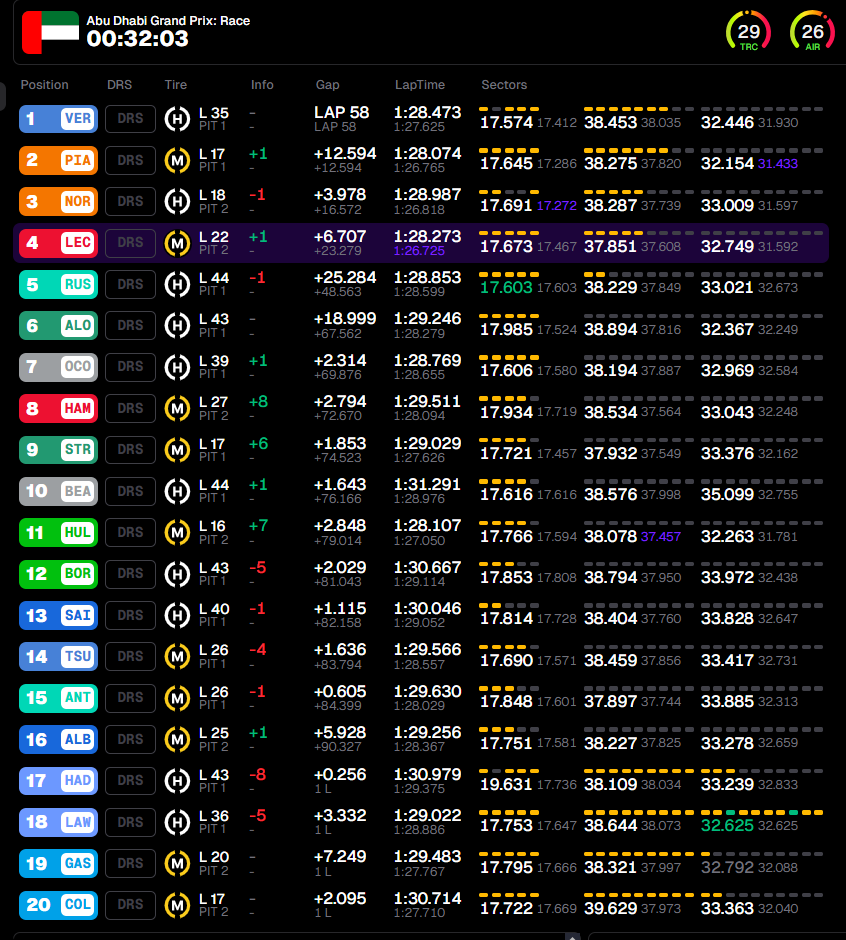Click the medium tire icon in STR row
Image resolution: width=846 pixels, height=940 pixels.
pyautogui.click(x=177, y=450)
